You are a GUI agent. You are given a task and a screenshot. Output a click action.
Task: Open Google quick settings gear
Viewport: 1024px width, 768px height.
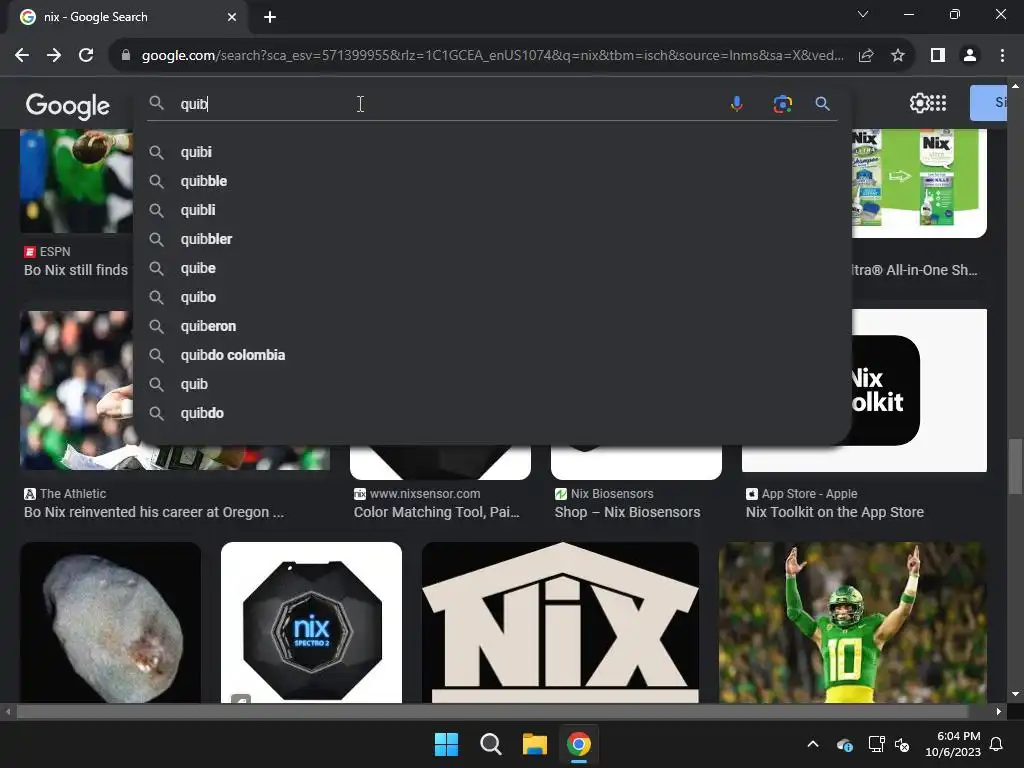919,103
